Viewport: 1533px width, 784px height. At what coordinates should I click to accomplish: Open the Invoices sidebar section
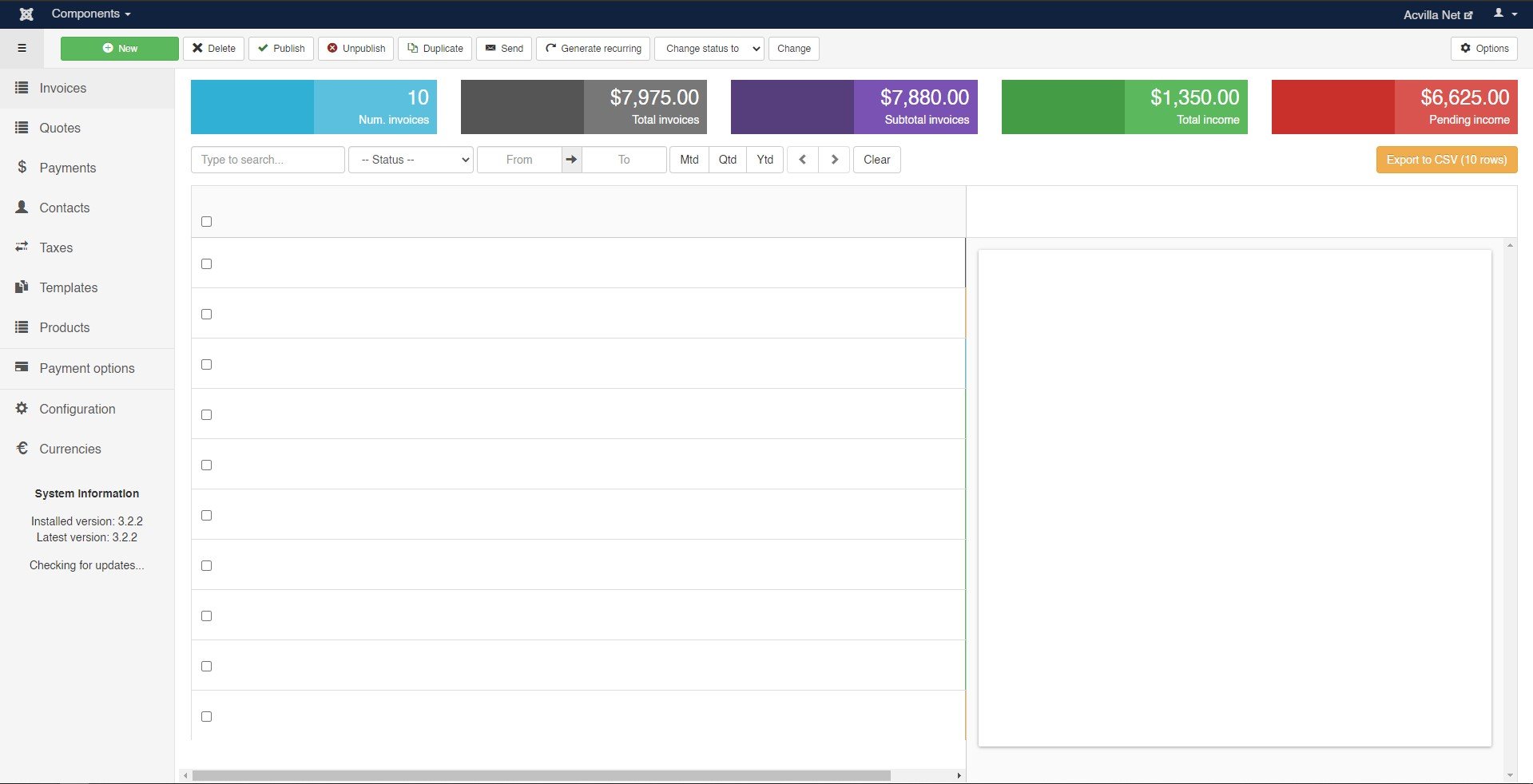(62, 88)
